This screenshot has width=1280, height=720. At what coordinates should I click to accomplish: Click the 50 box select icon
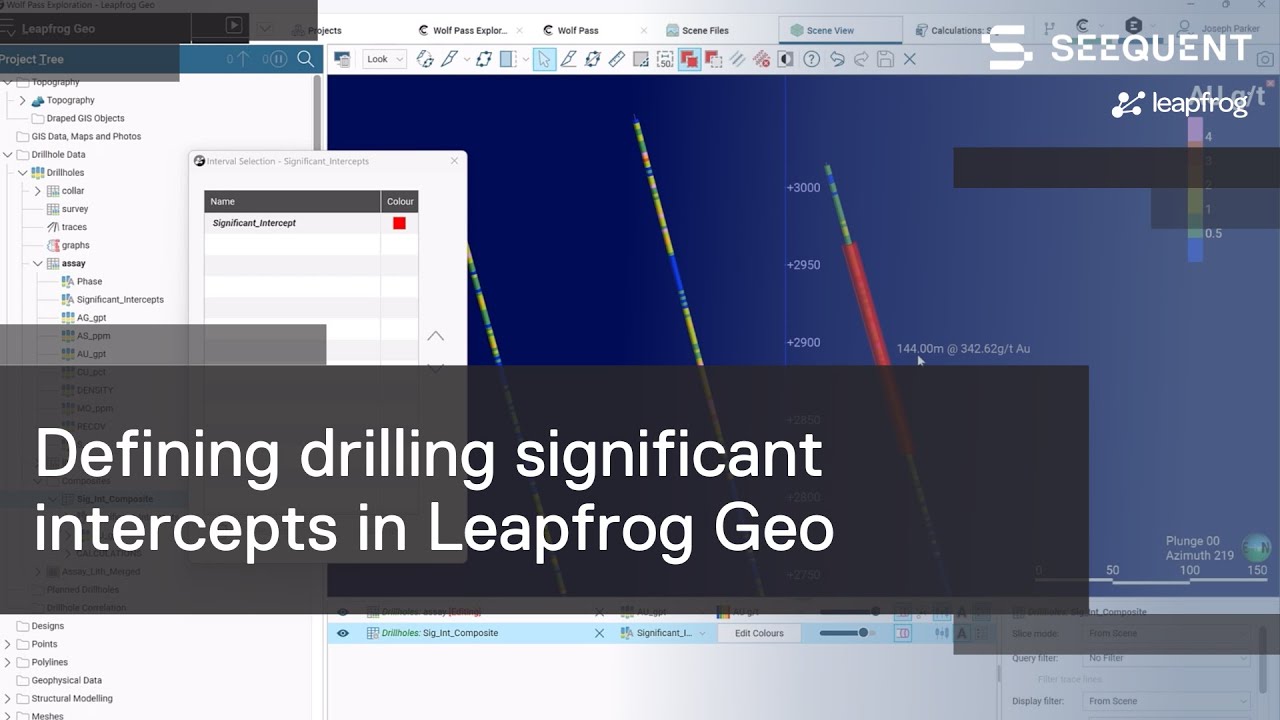[665, 59]
